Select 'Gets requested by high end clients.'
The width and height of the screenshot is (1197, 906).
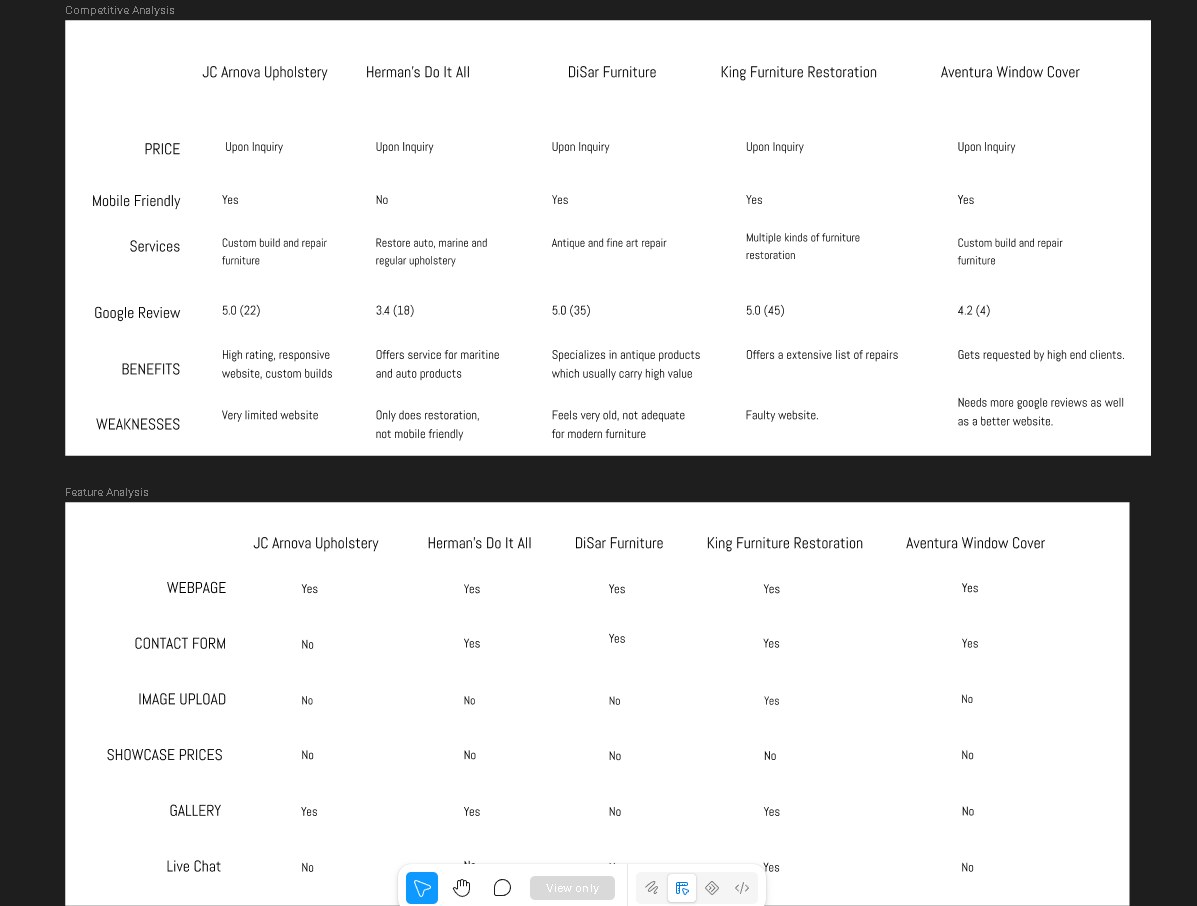[1041, 355]
